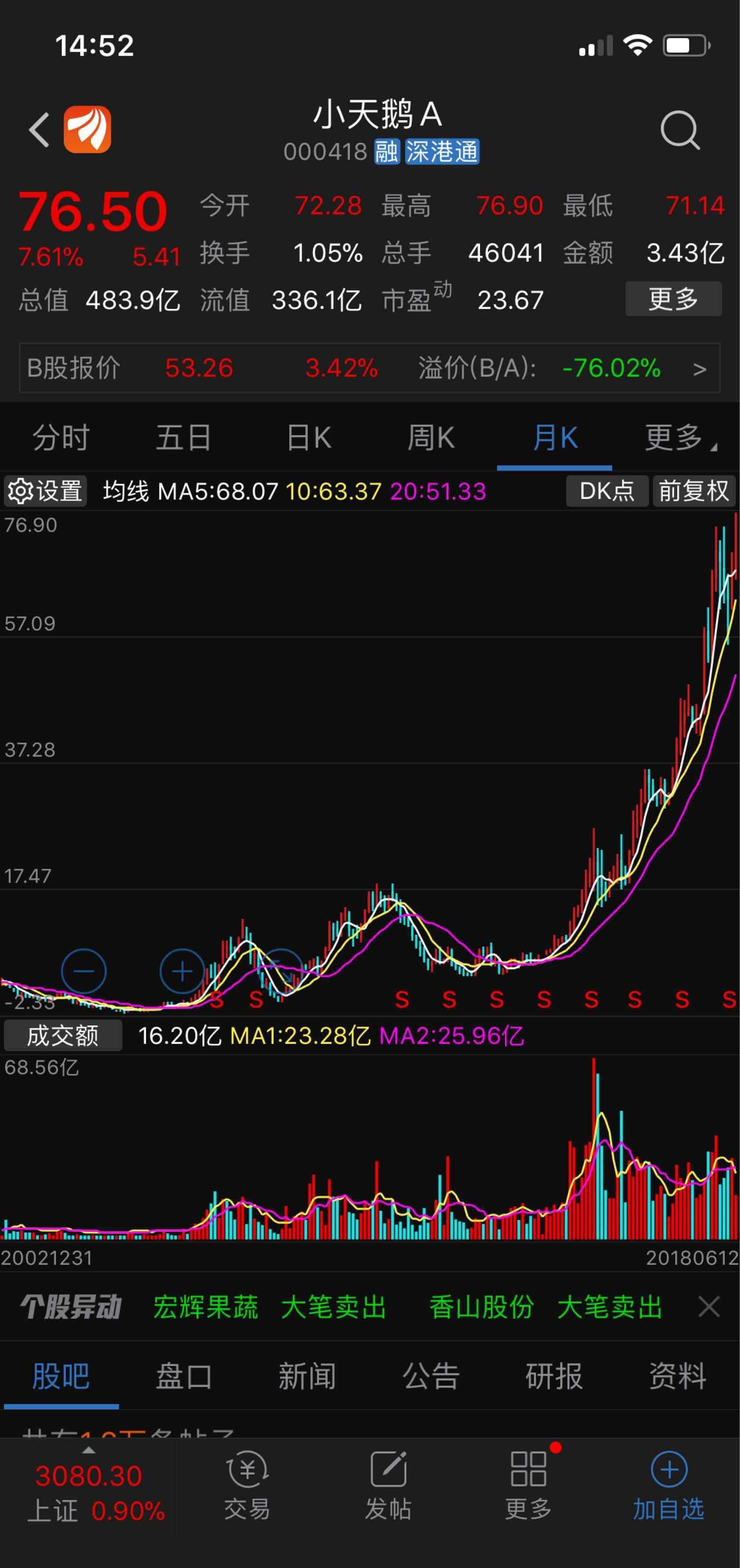Tap 香山股份 stock alert link
740x1568 pixels.
(482, 1307)
